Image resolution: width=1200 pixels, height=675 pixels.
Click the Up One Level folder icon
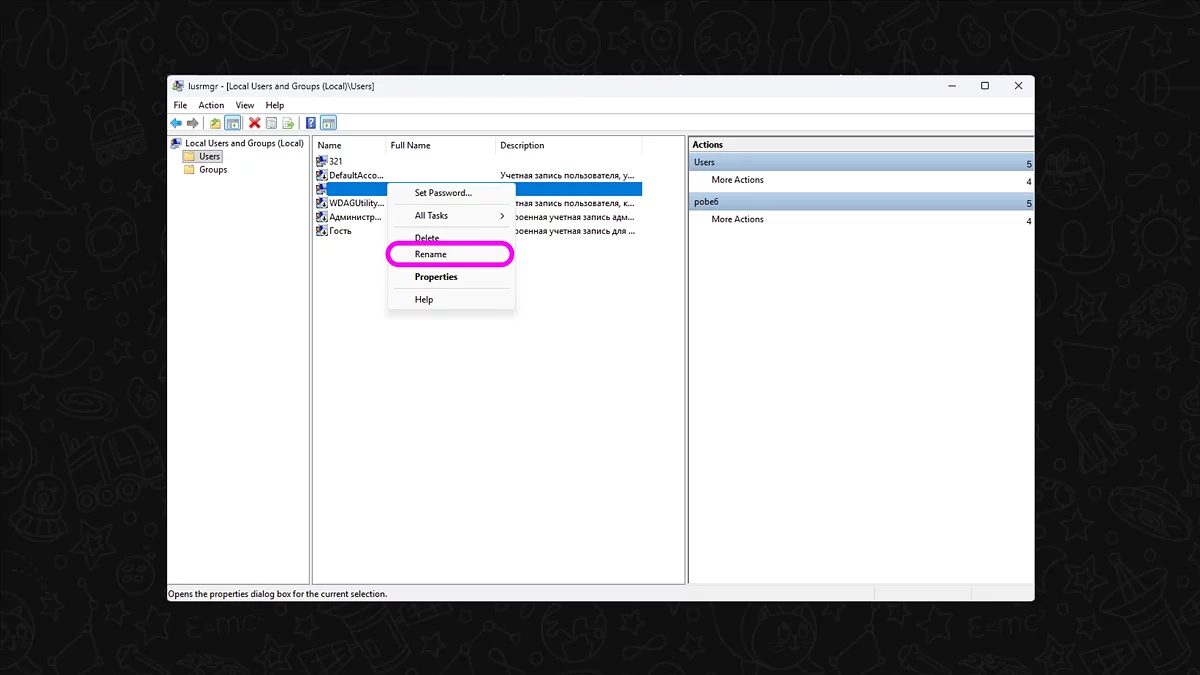(215, 123)
